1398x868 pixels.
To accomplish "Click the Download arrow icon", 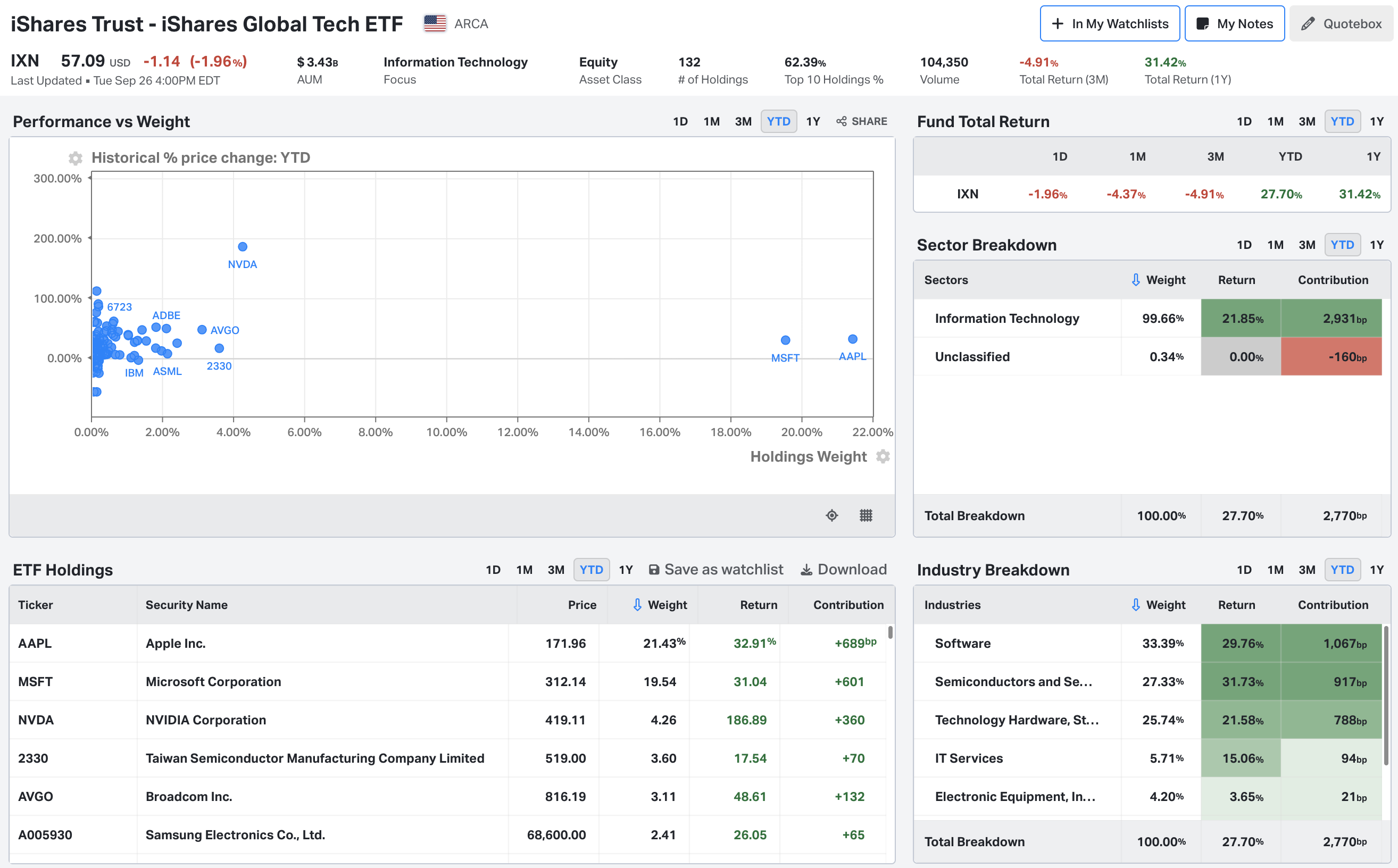I will pos(806,570).
